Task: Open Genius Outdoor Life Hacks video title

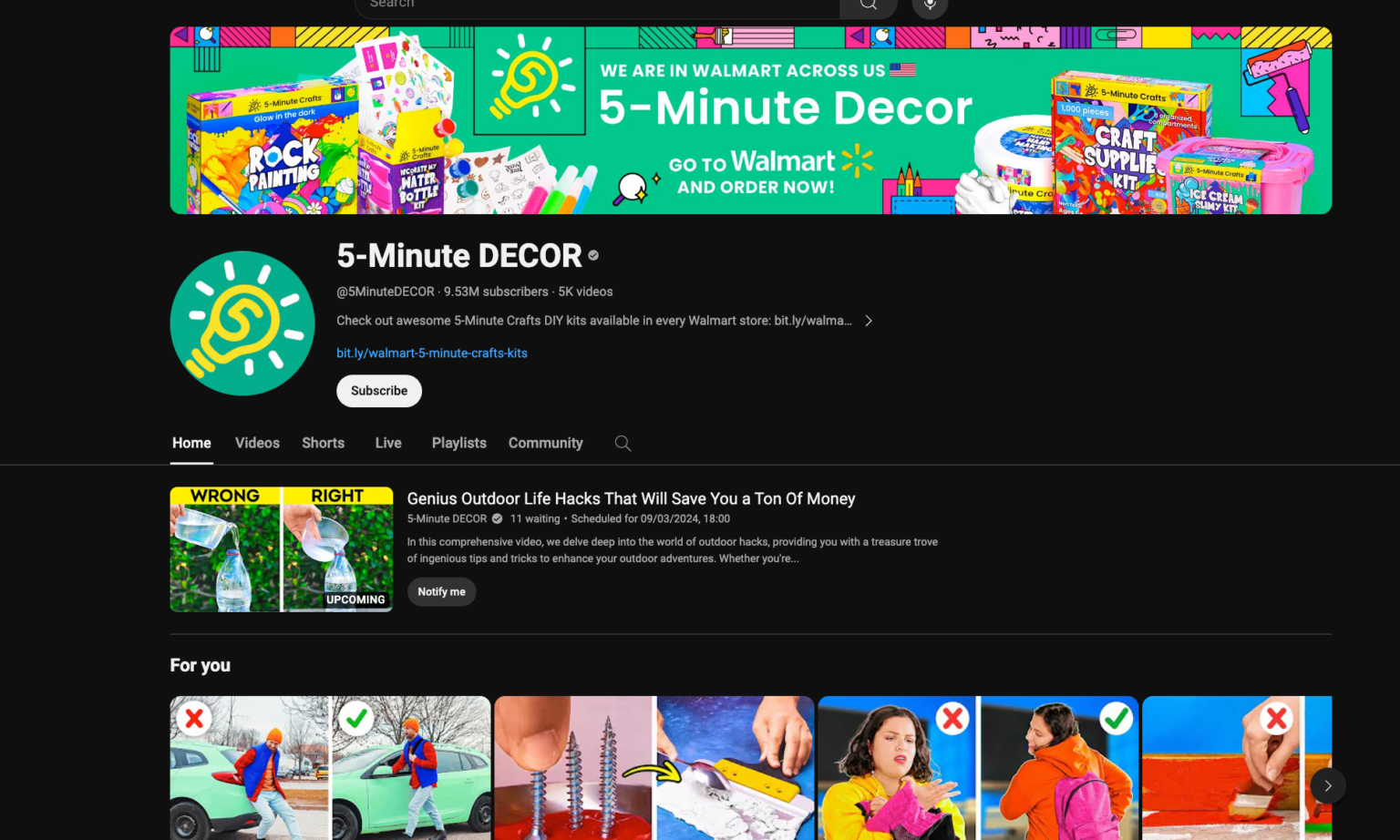Action: (631, 498)
